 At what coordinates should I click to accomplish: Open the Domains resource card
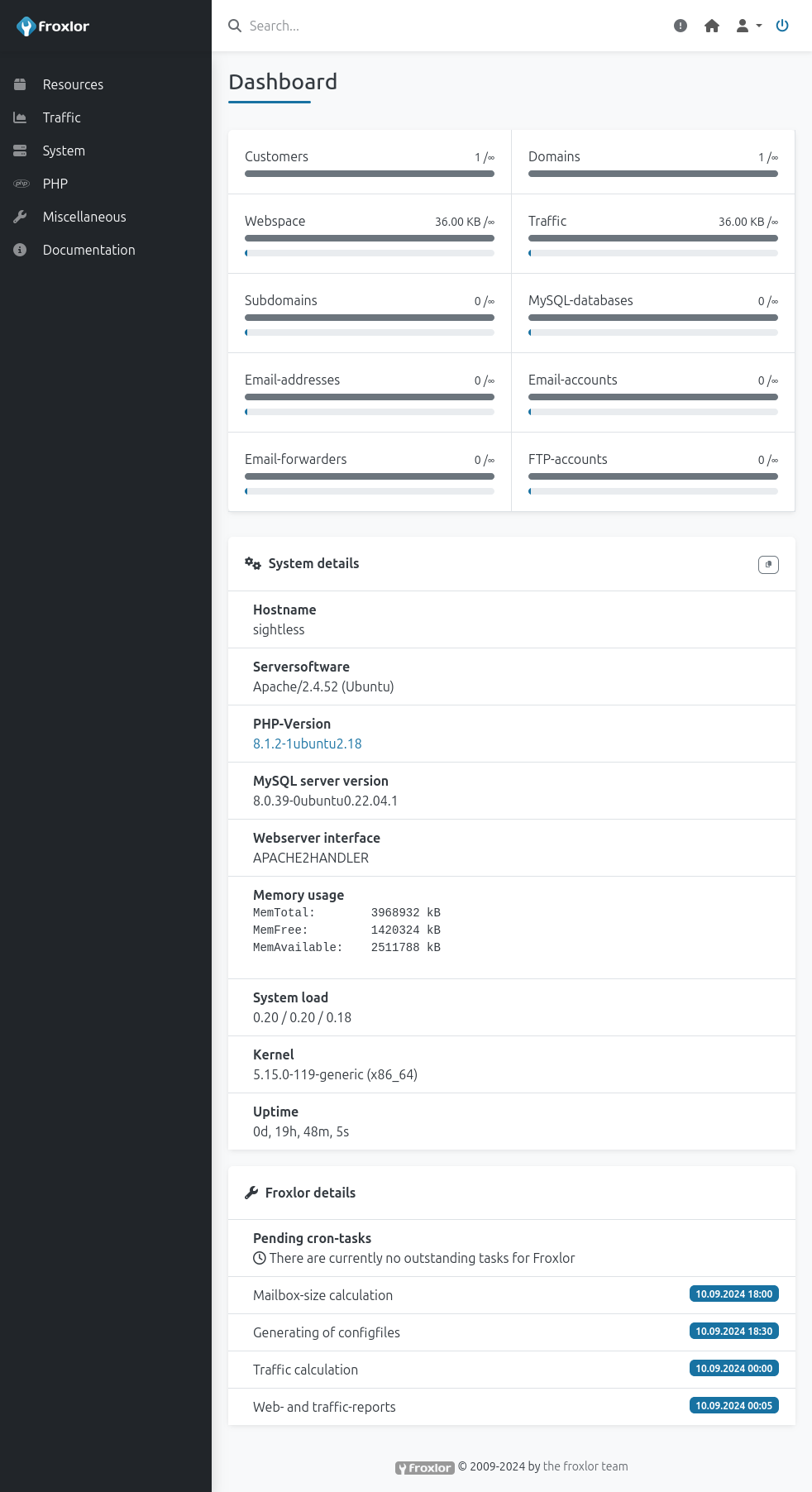click(x=652, y=161)
